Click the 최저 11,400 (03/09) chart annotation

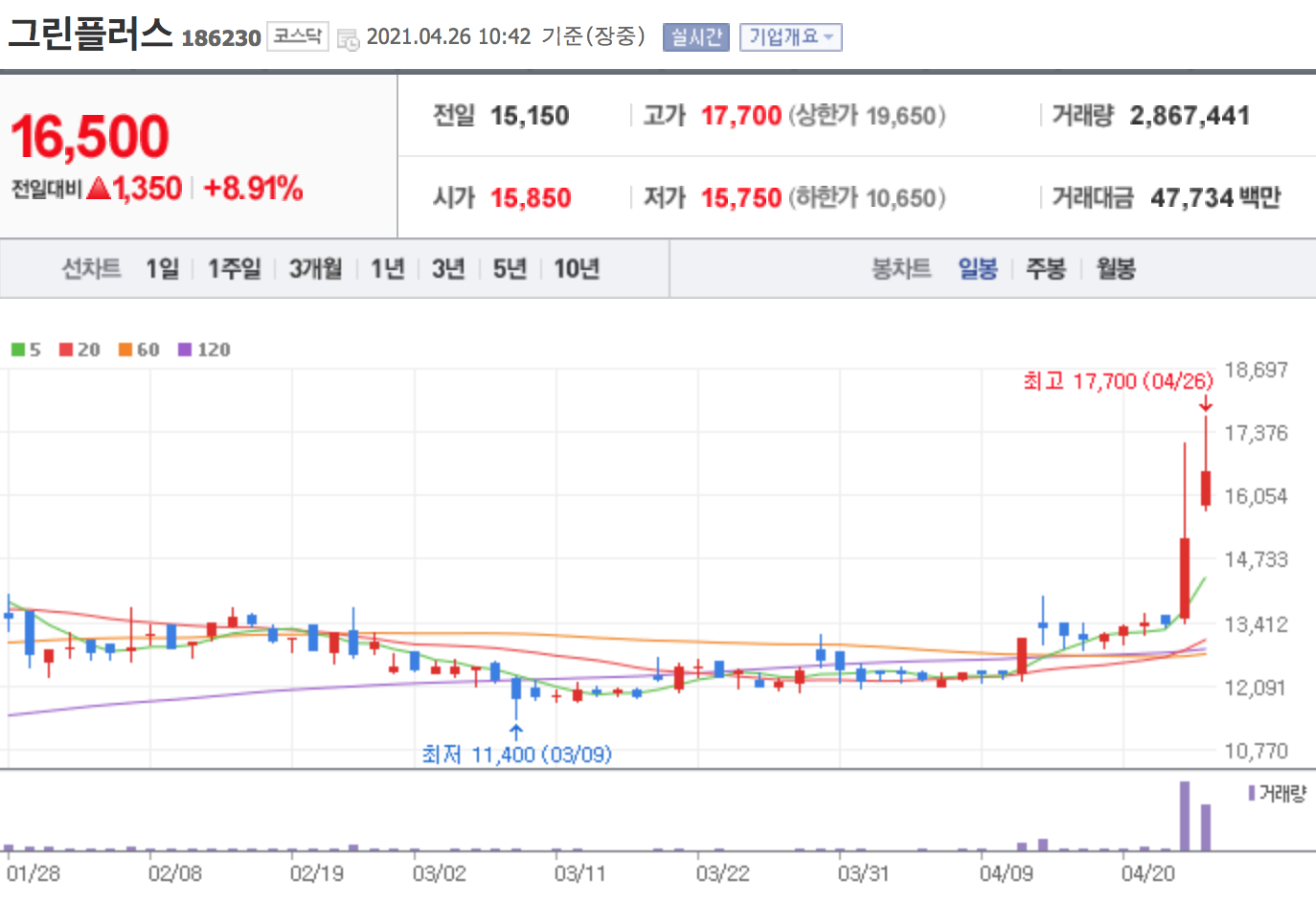pos(517,755)
